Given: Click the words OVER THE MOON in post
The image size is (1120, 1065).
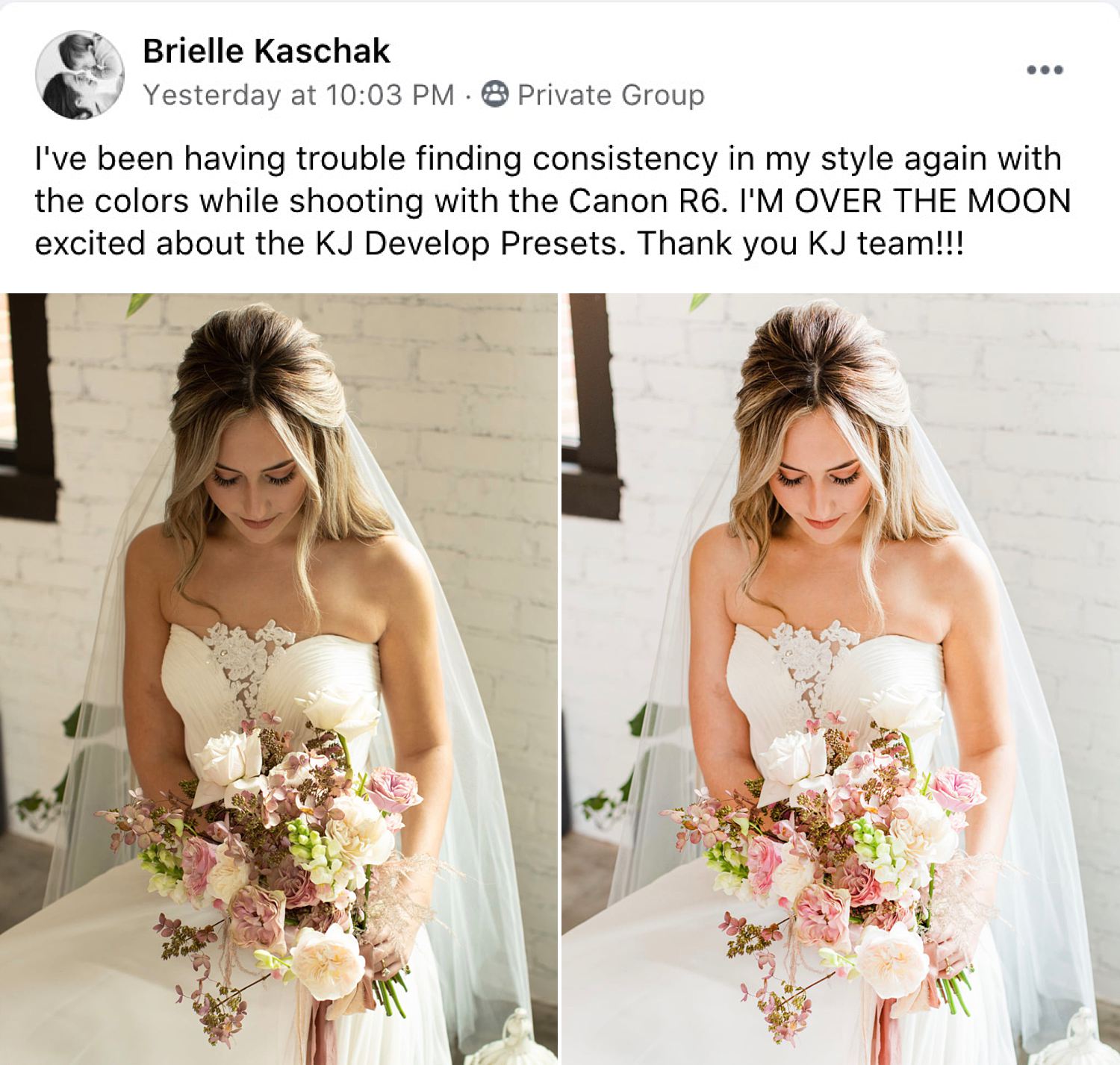Looking at the screenshot, I should coord(933,201).
